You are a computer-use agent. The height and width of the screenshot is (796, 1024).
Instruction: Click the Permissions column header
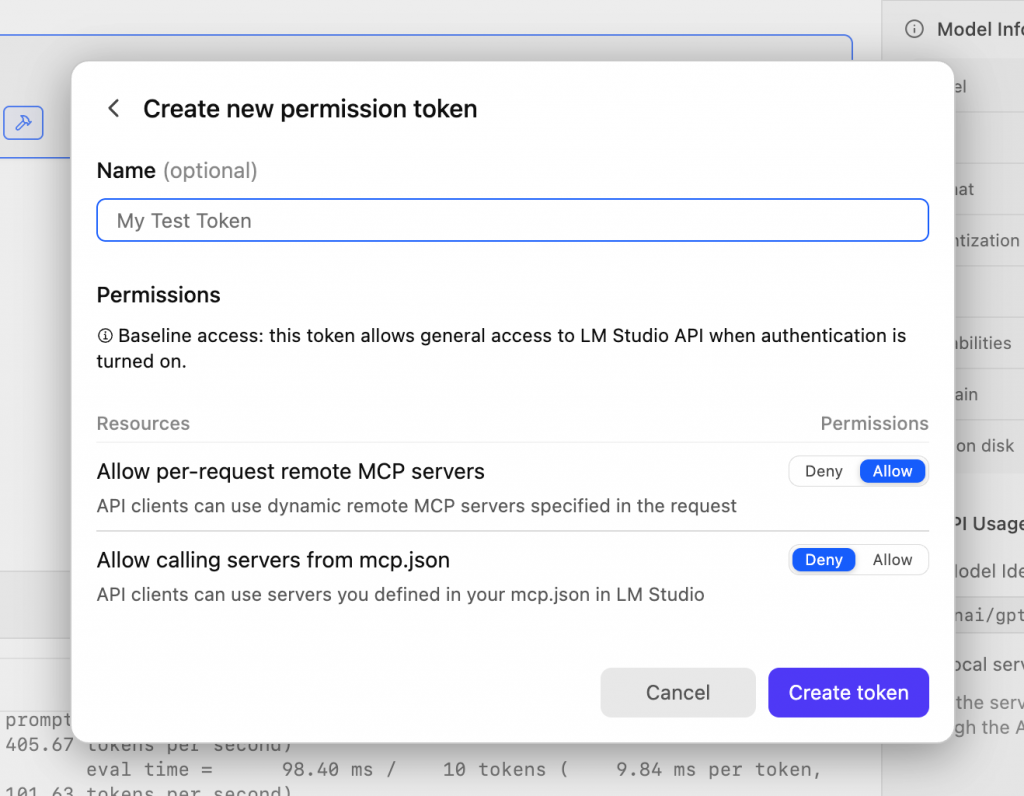coord(874,423)
